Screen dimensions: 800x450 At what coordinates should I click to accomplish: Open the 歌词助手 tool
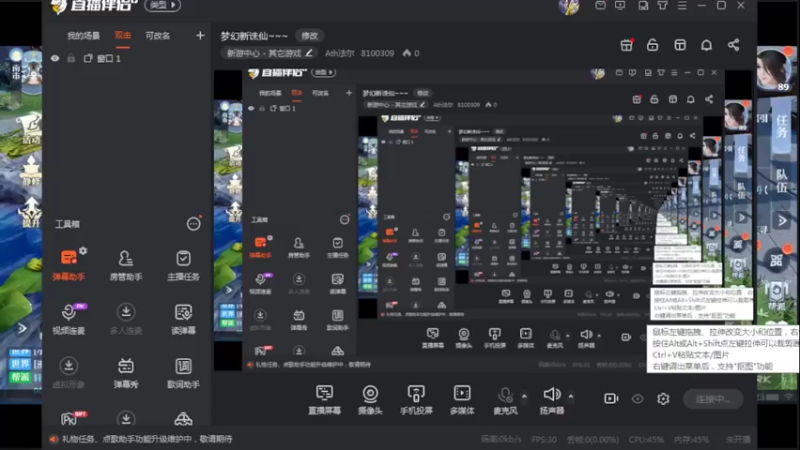tap(183, 373)
